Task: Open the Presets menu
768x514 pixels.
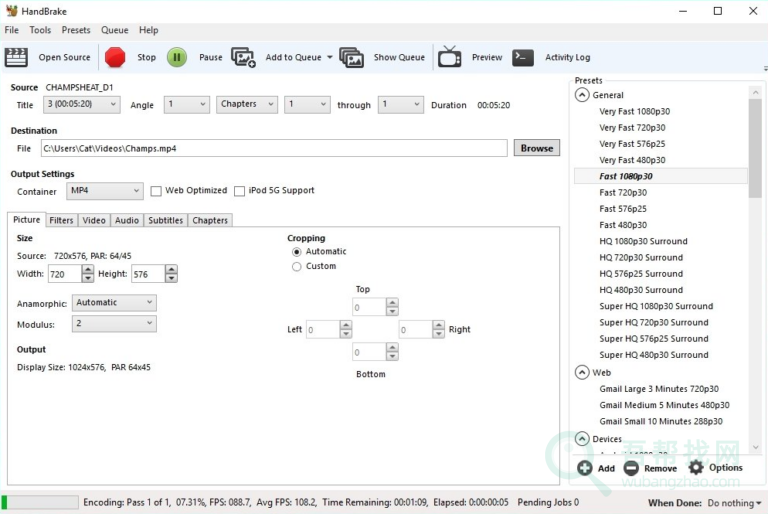Action: tap(75, 30)
